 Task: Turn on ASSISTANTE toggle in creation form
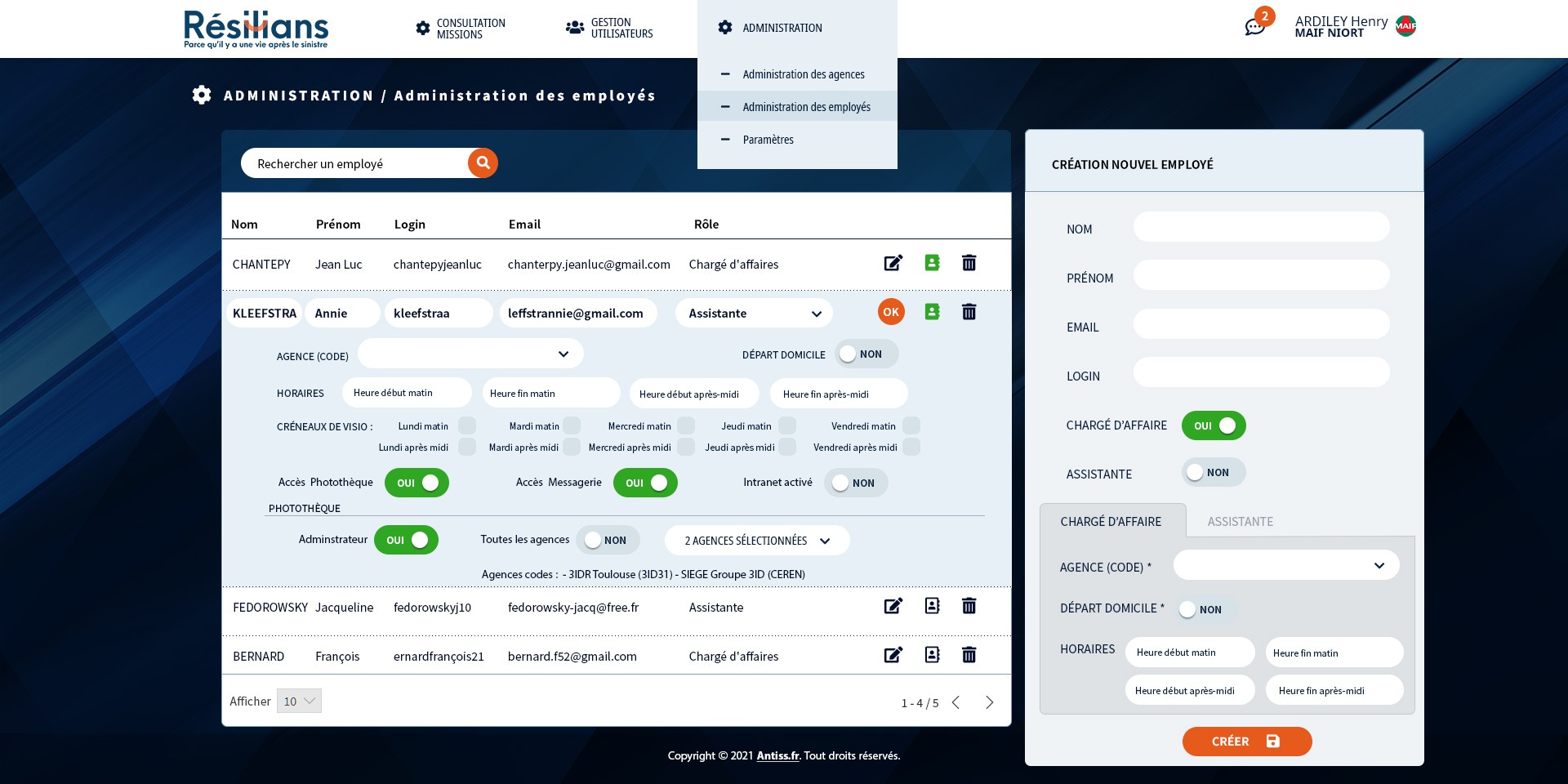1213,473
